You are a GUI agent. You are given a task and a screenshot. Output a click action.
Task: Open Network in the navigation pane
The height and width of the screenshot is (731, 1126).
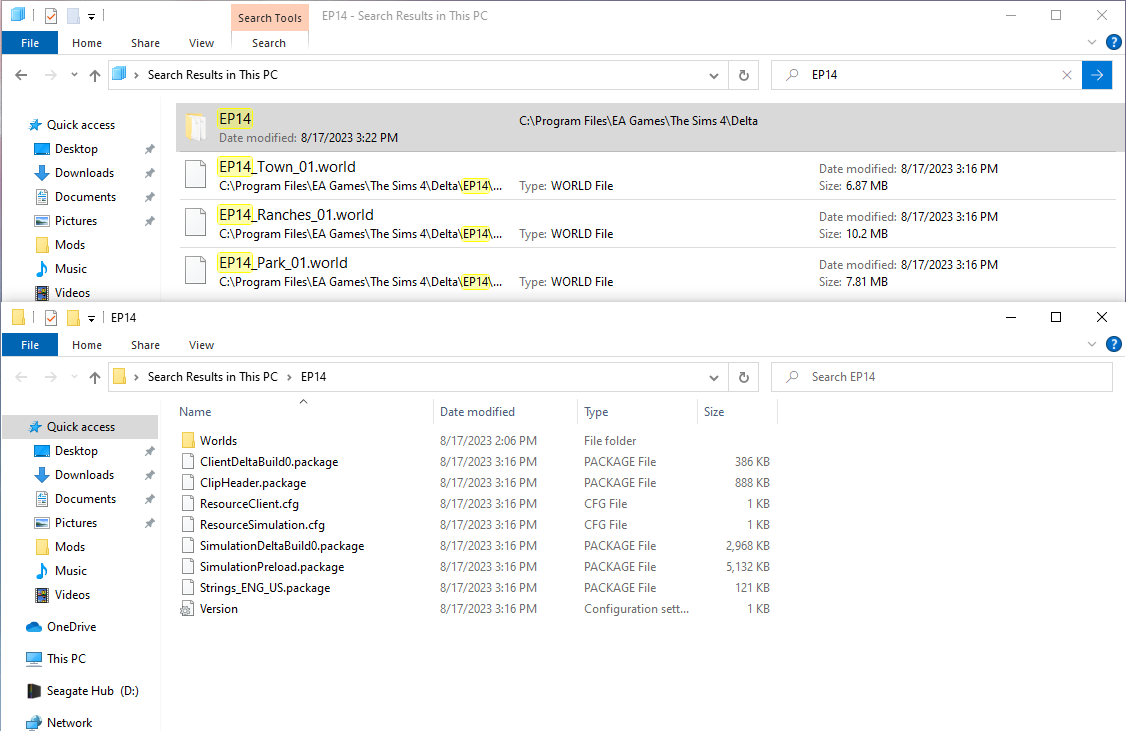click(69, 722)
